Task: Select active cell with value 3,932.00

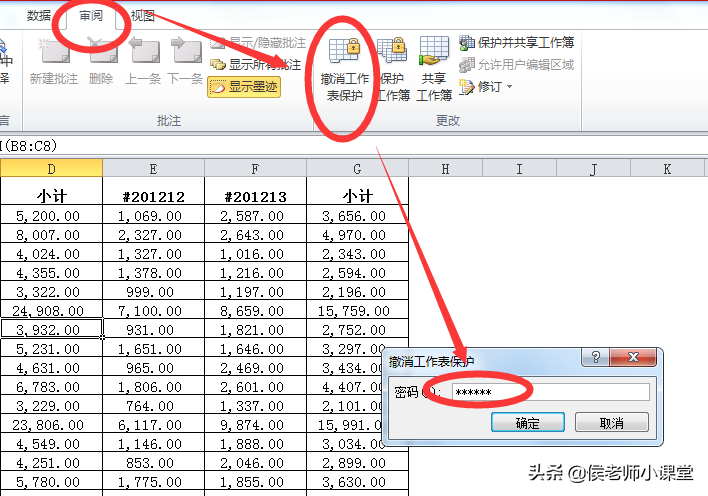Action: tap(51, 329)
